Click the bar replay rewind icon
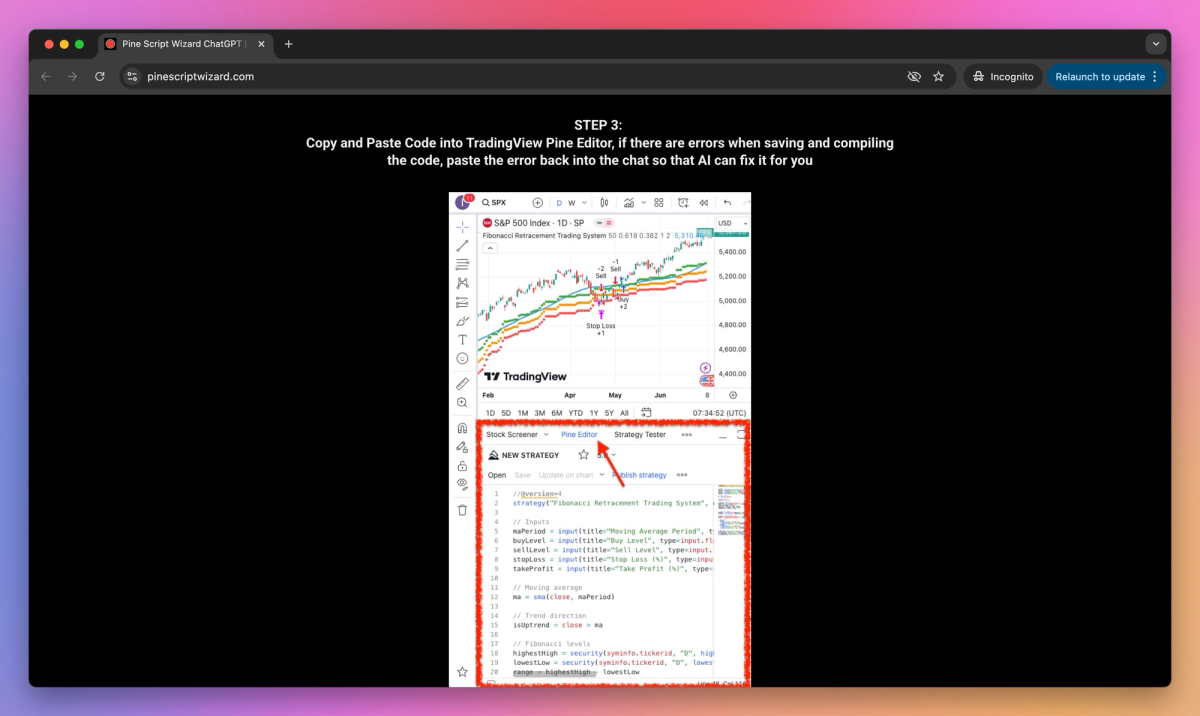 704,202
